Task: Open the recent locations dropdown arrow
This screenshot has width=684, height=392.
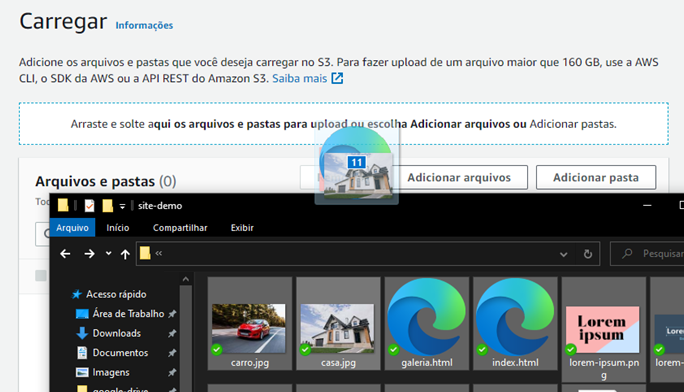Action: tap(108, 253)
